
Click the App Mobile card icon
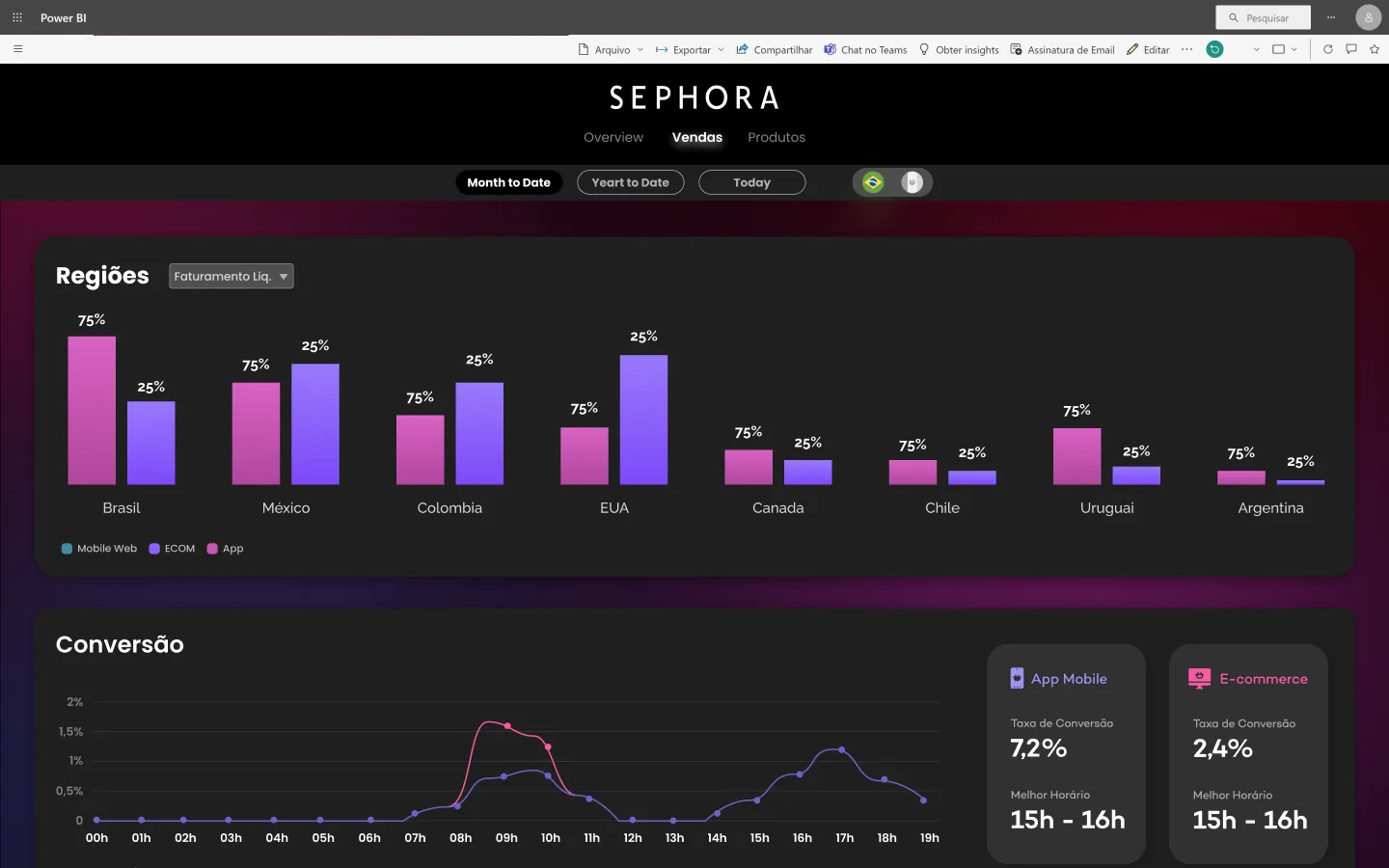(1017, 678)
